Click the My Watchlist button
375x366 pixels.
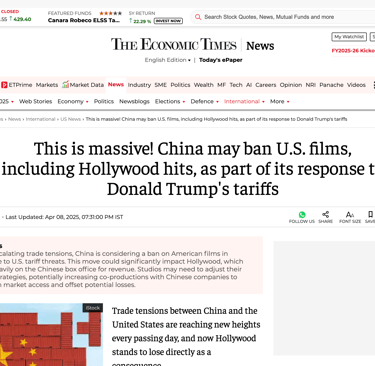pyautogui.click(x=349, y=37)
